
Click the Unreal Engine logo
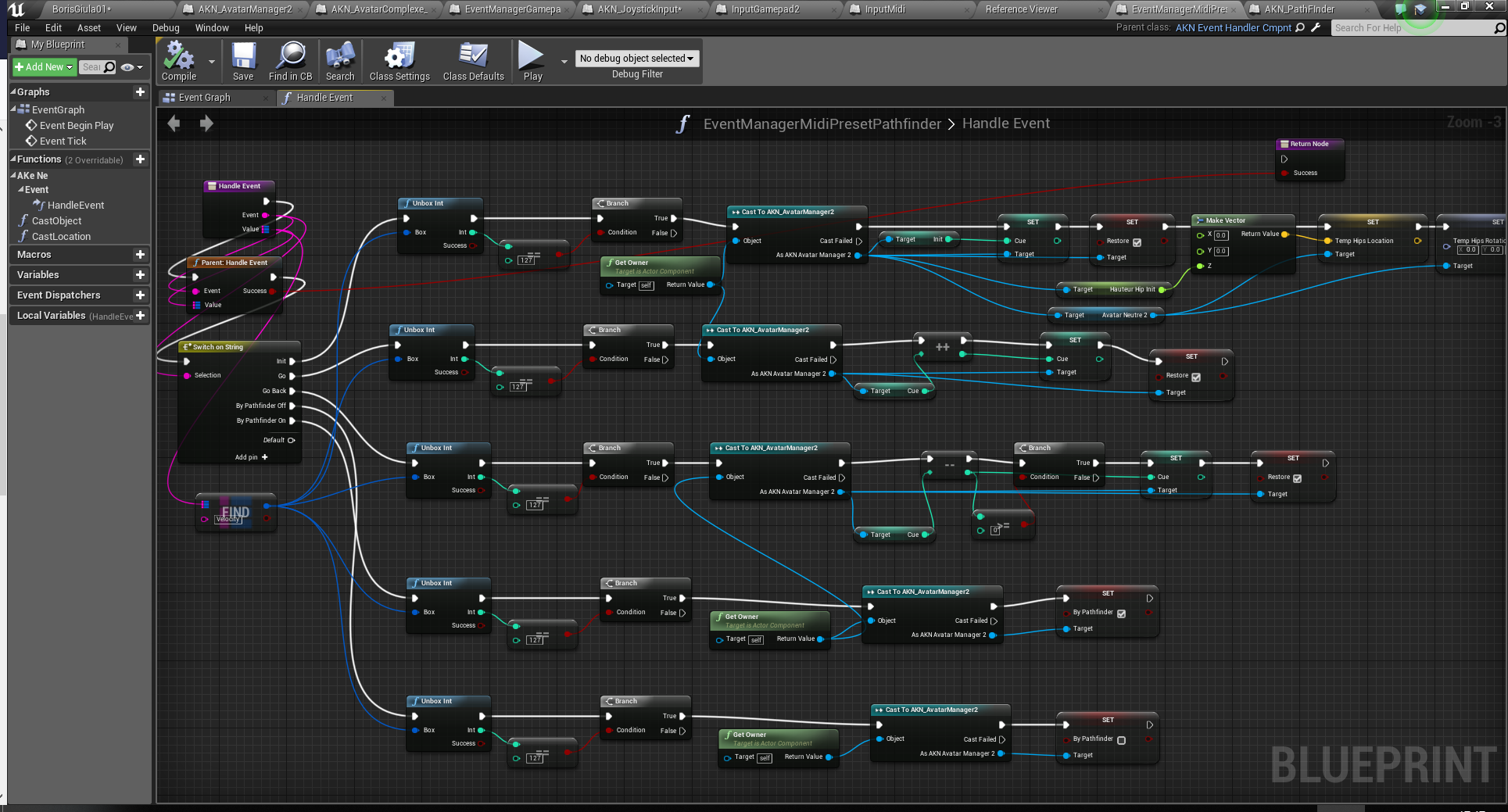tap(16, 9)
